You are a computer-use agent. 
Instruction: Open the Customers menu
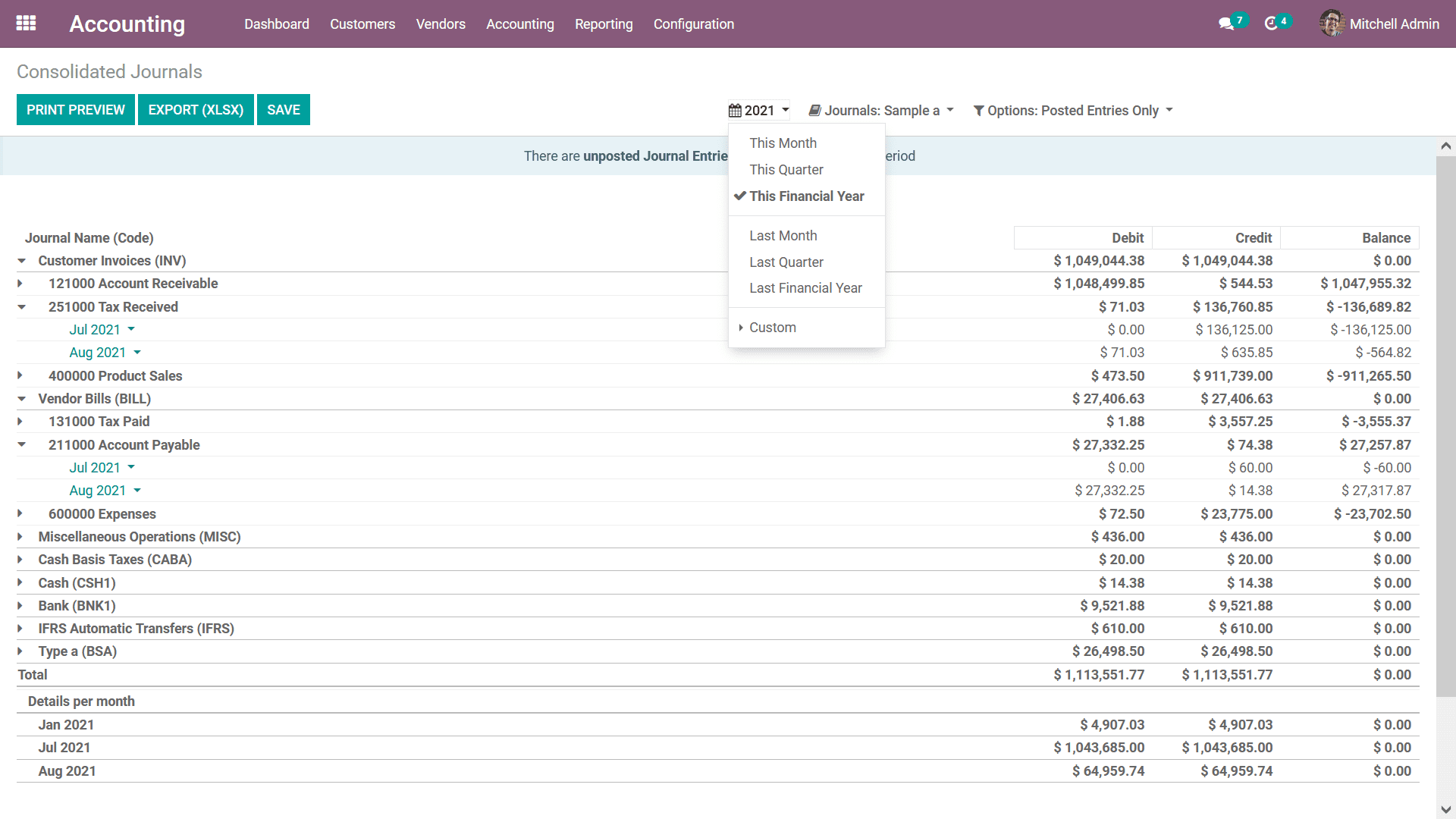362,24
